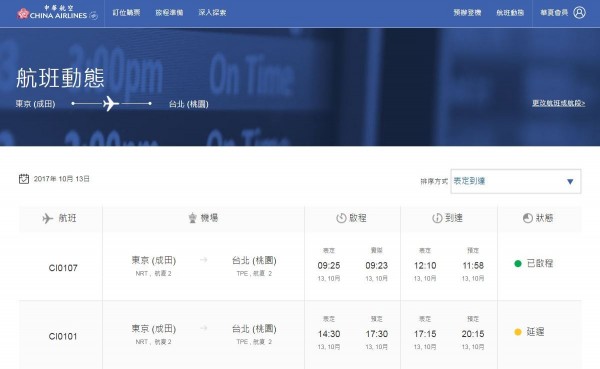Viewport: 600px width, 369px height.
Task: Click the blue dropdown arrow in sort box
Action: (570, 181)
